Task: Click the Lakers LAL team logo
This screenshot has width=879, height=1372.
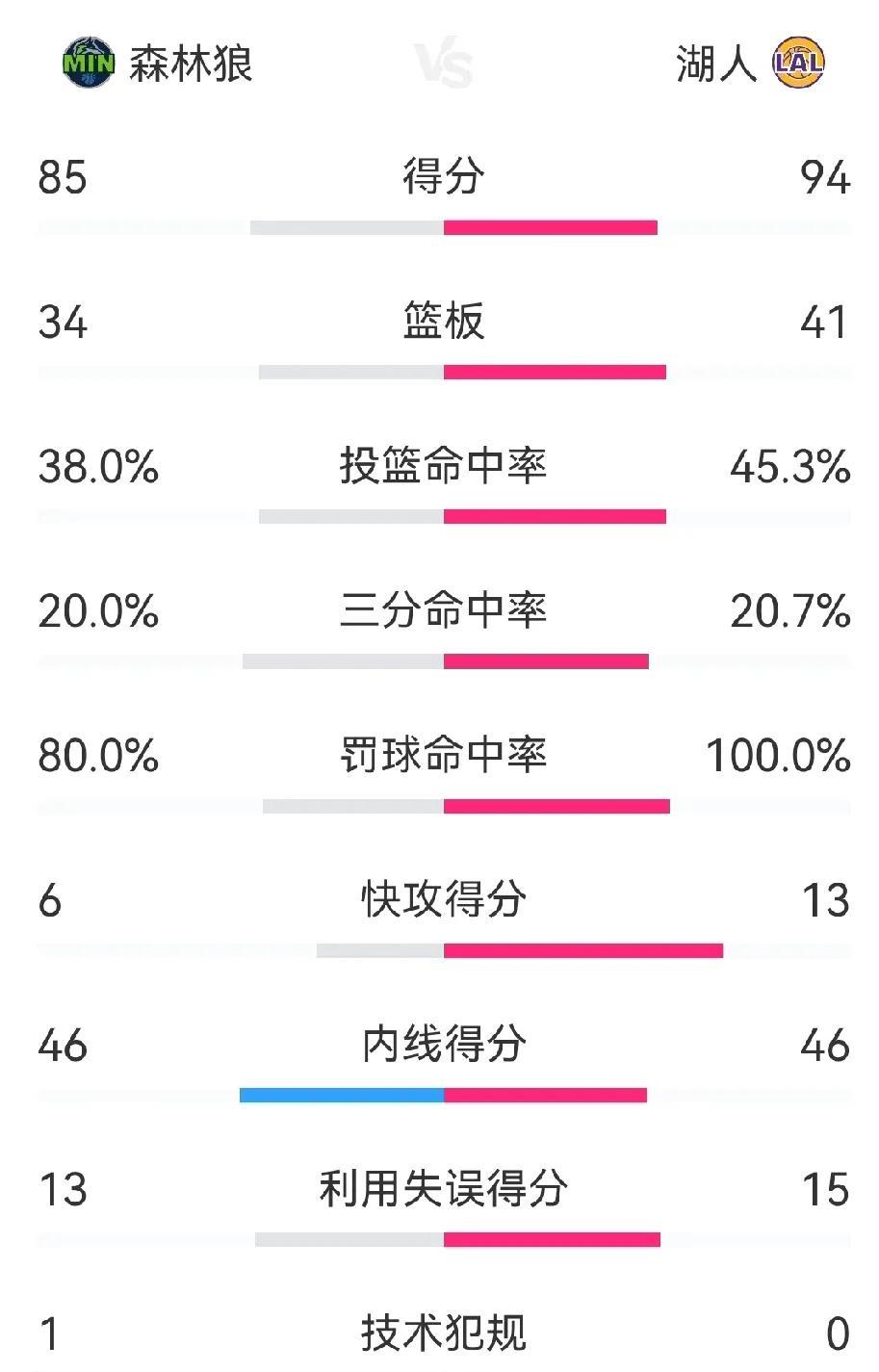Action: click(x=799, y=64)
